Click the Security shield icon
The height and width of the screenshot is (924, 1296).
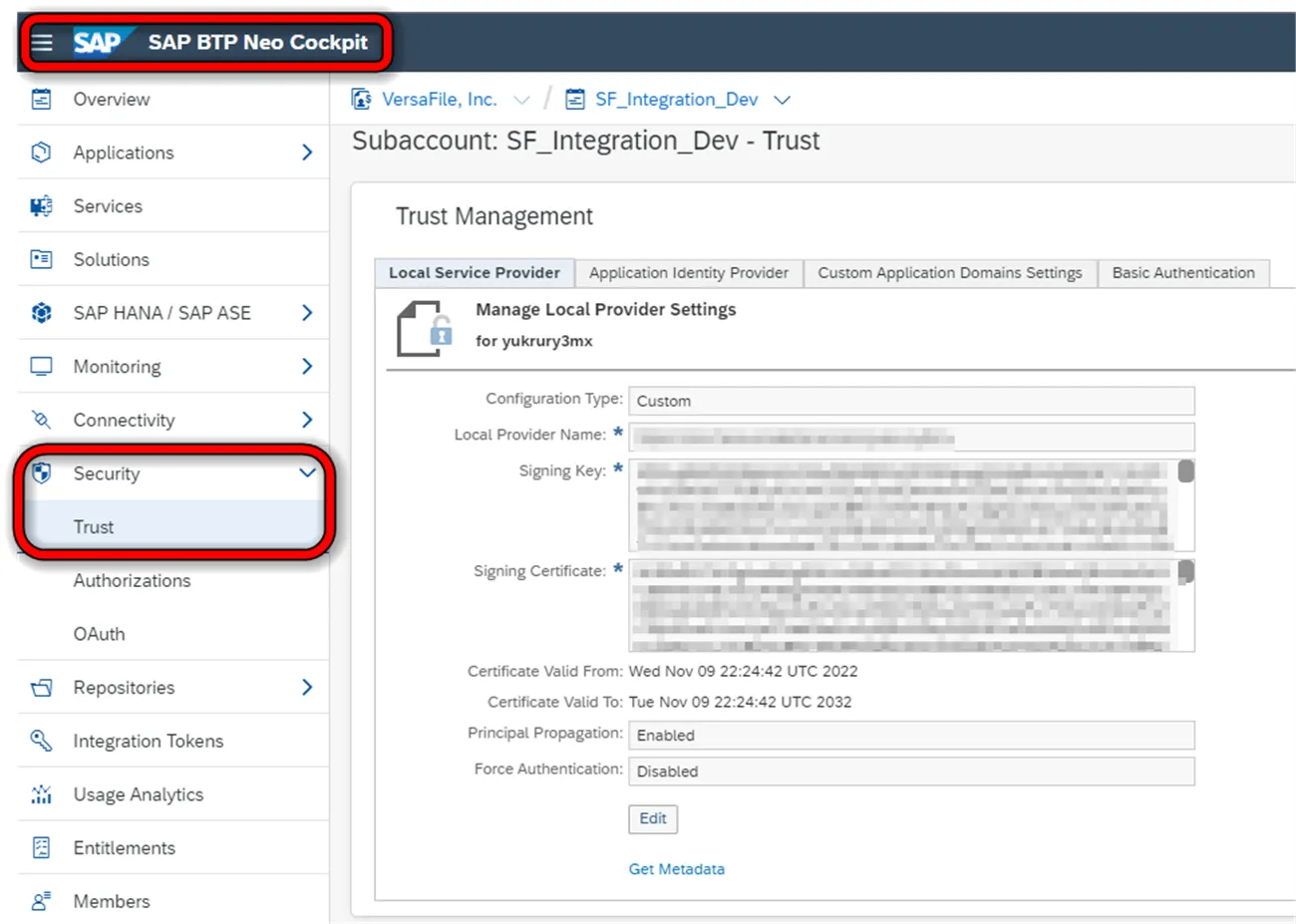click(x=41, y=472)
